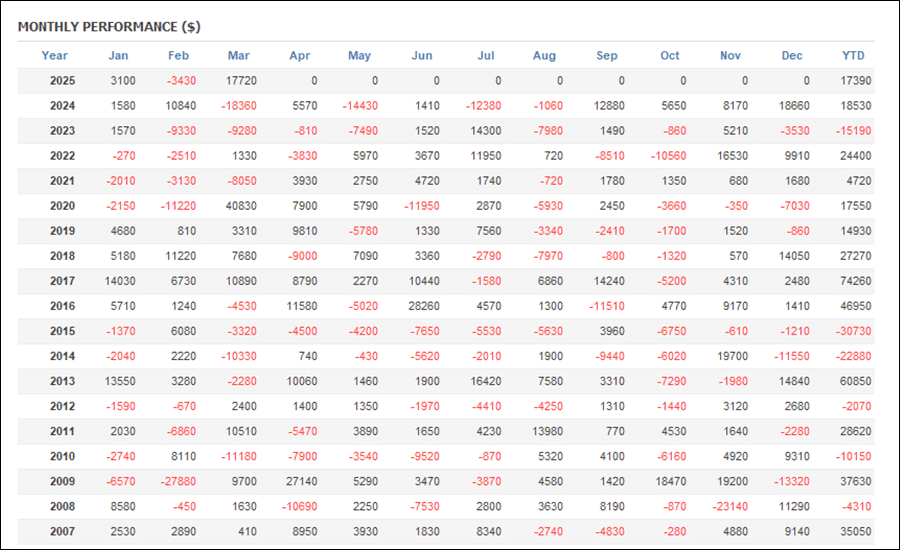
Task: Click the 60850 YTD value for 2013
Action: click(856, 381)
